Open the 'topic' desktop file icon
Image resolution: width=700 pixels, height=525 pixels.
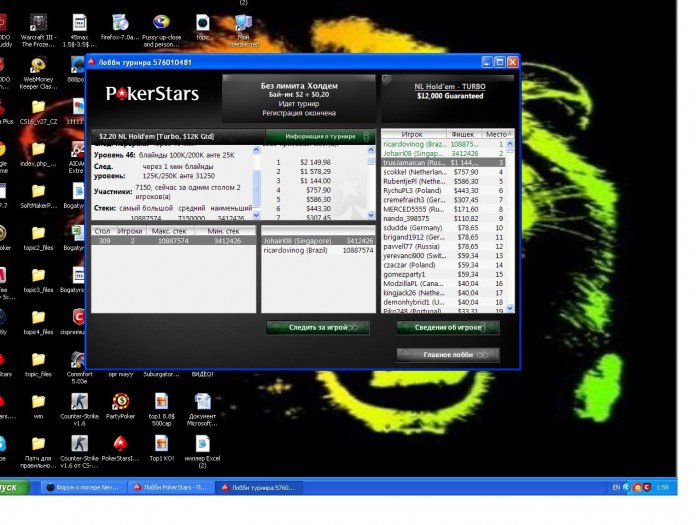(203, 27)
